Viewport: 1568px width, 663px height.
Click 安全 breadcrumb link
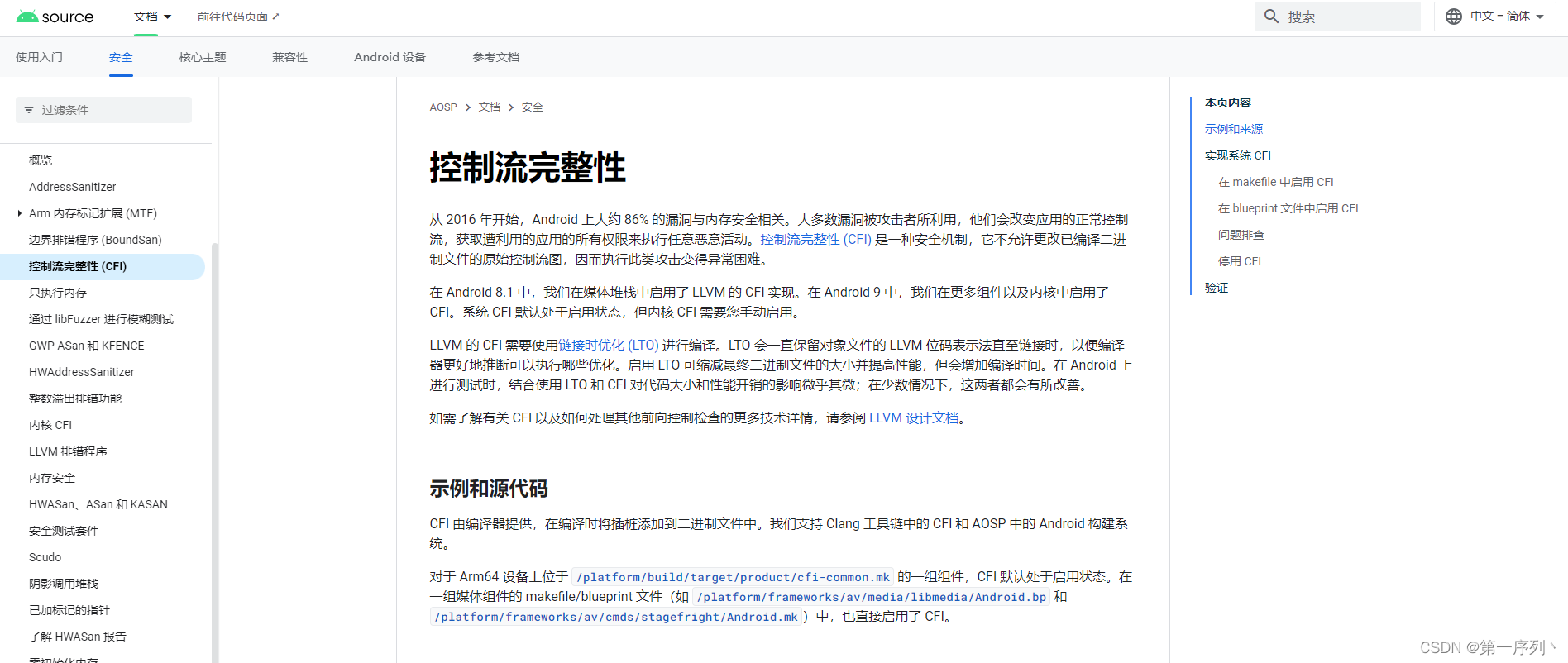533,107
